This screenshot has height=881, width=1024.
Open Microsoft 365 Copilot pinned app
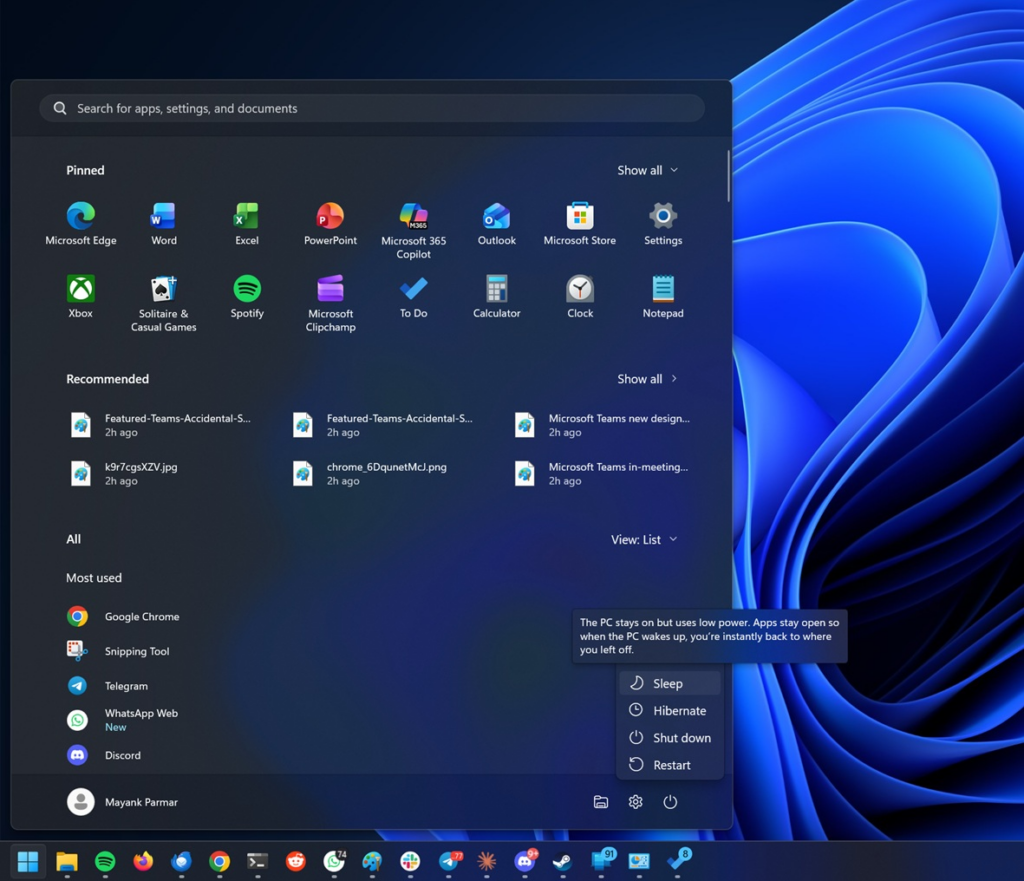click(x=413, y=231)
